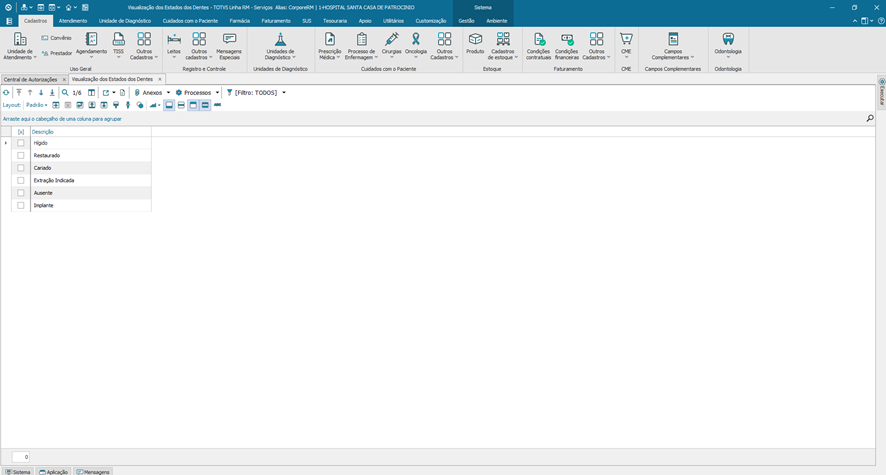The height and width of the screenshot is (475, 886).
Task: Open Mensagens Especiais in the ribbon
Action: [x=229, y=45]
